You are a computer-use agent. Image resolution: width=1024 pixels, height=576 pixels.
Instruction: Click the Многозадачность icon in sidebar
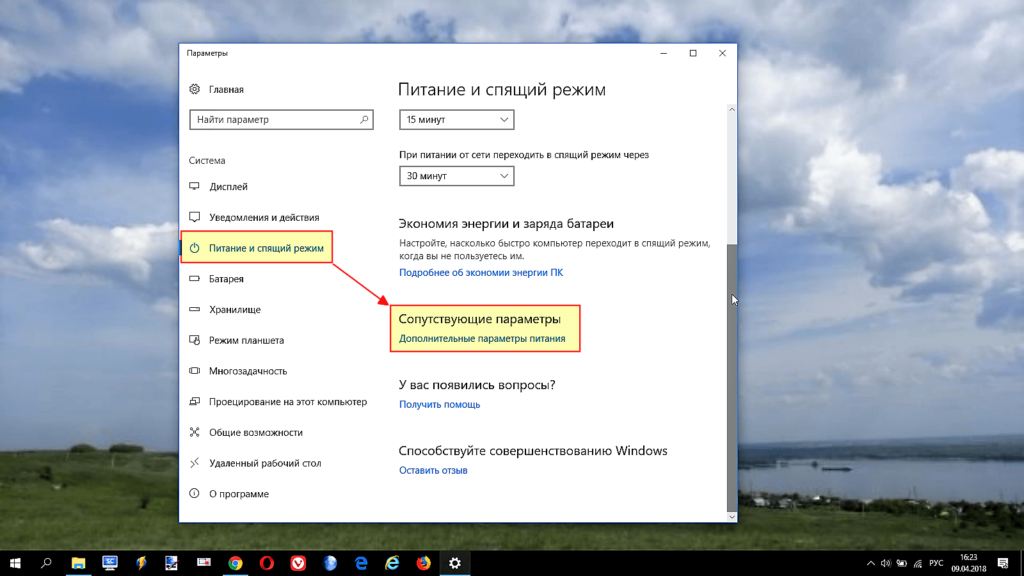195,371
